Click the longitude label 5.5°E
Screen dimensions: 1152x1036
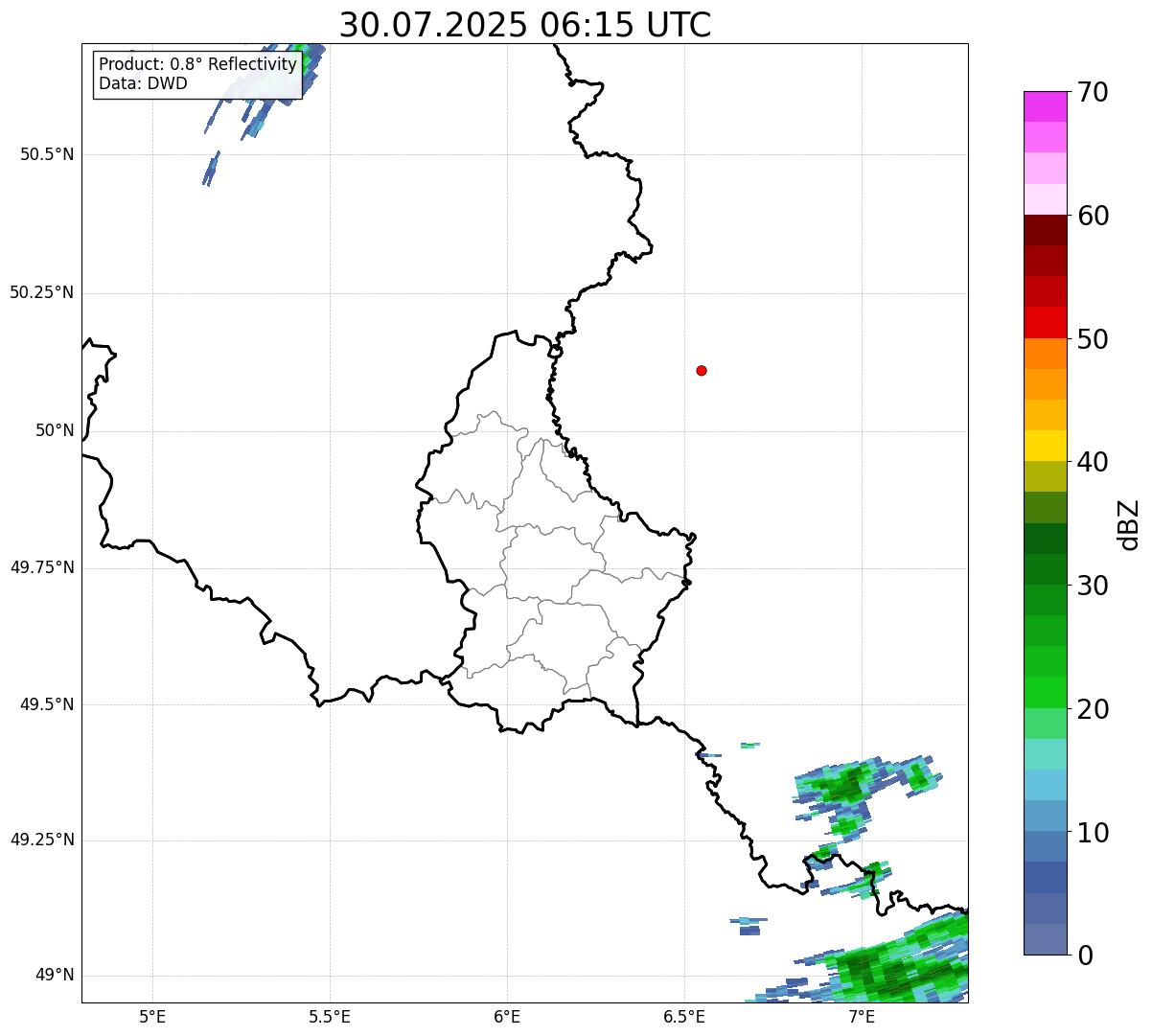pos(330,1017)
